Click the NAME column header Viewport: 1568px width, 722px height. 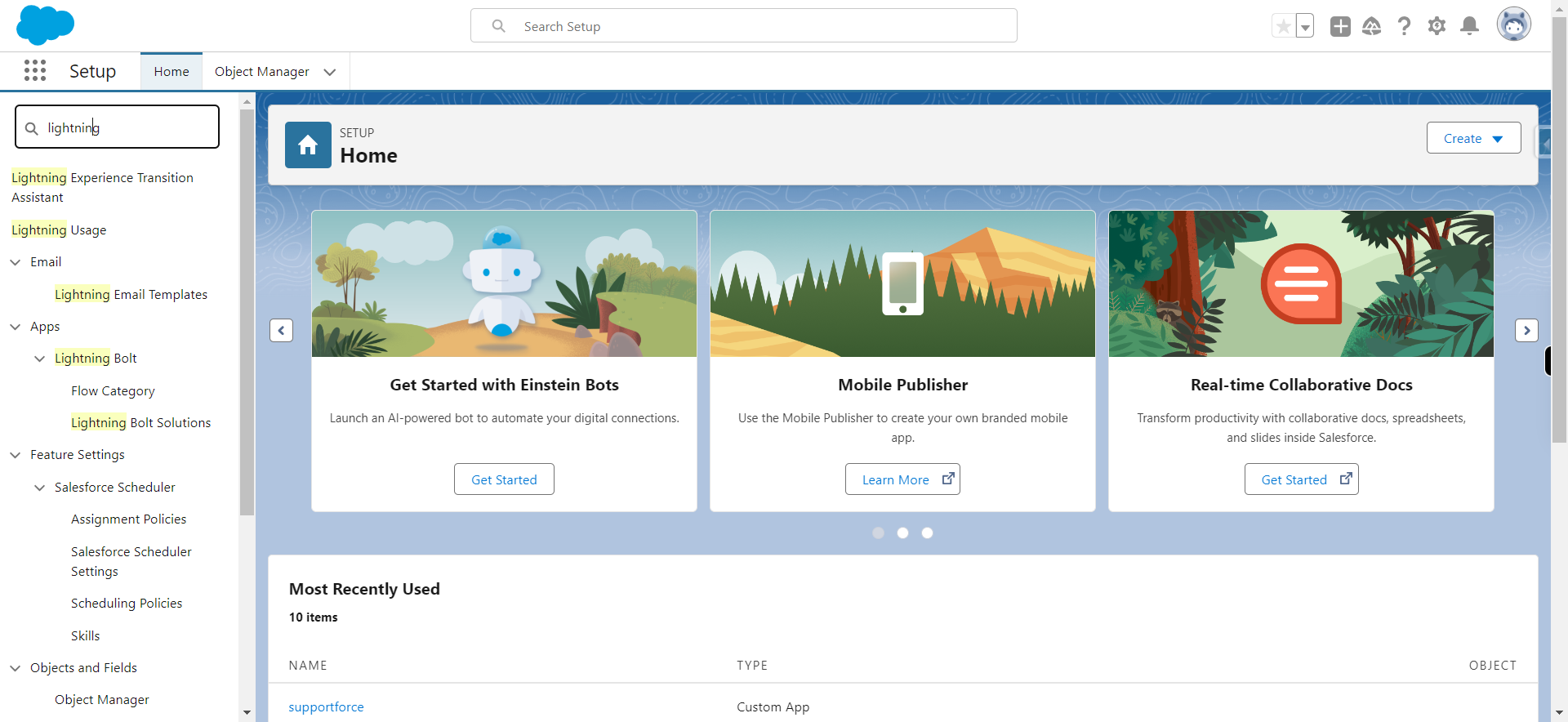point(308,665)
